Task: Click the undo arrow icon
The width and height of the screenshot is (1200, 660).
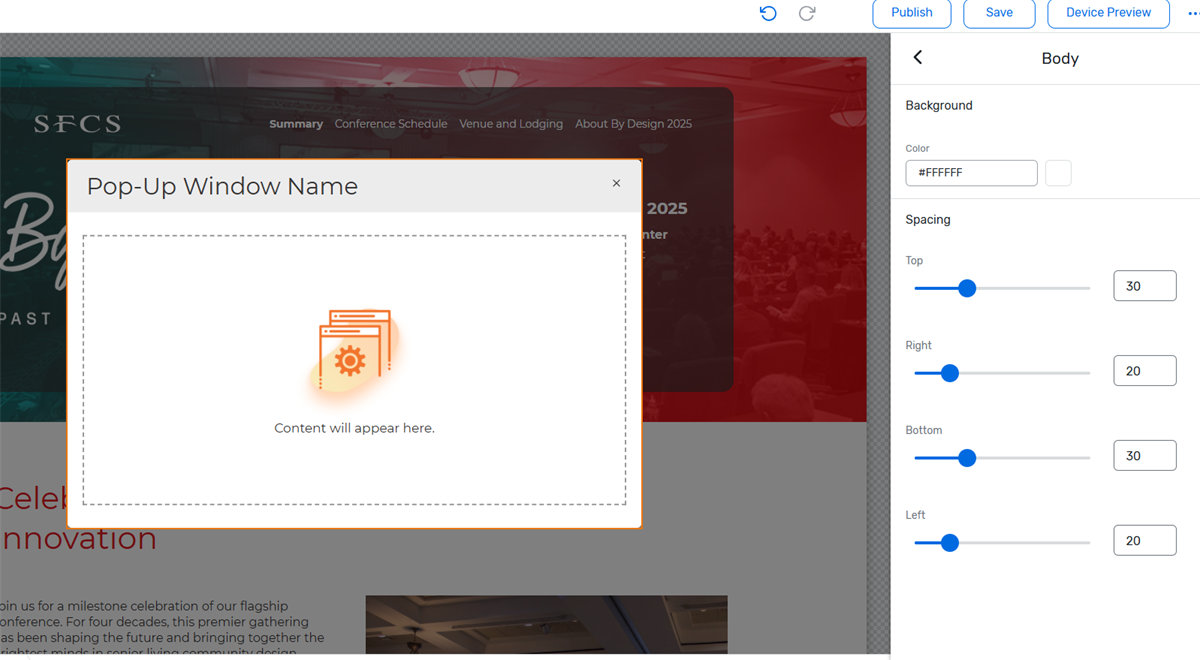Action: [x=768, y=13]
